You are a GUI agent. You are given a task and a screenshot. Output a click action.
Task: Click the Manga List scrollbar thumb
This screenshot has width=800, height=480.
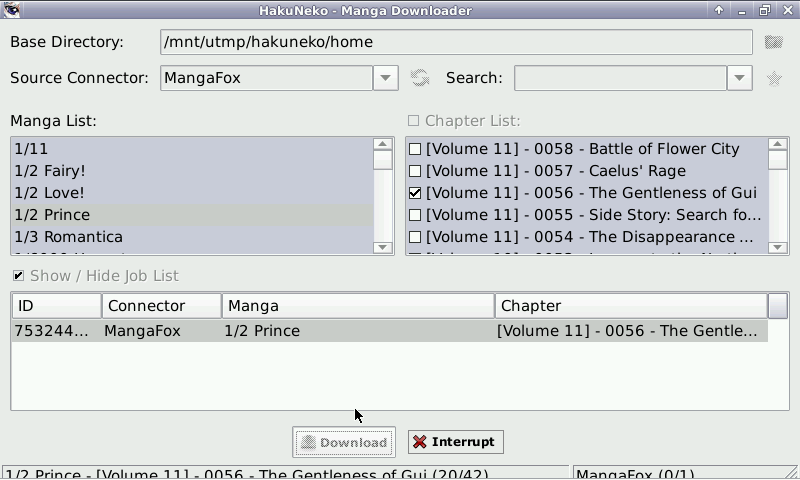click(383, 160)
